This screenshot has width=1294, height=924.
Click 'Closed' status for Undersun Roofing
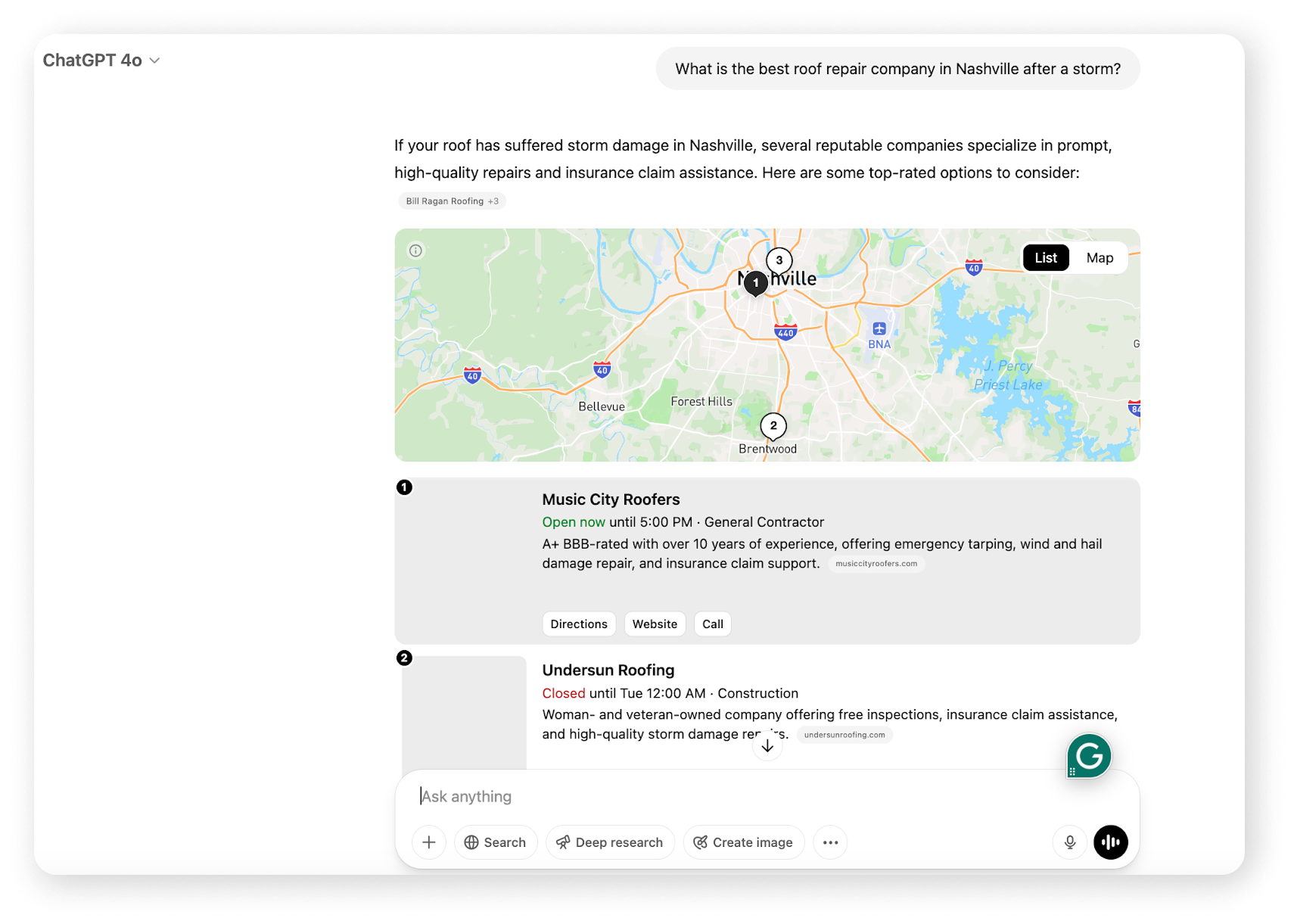(564, 693)
